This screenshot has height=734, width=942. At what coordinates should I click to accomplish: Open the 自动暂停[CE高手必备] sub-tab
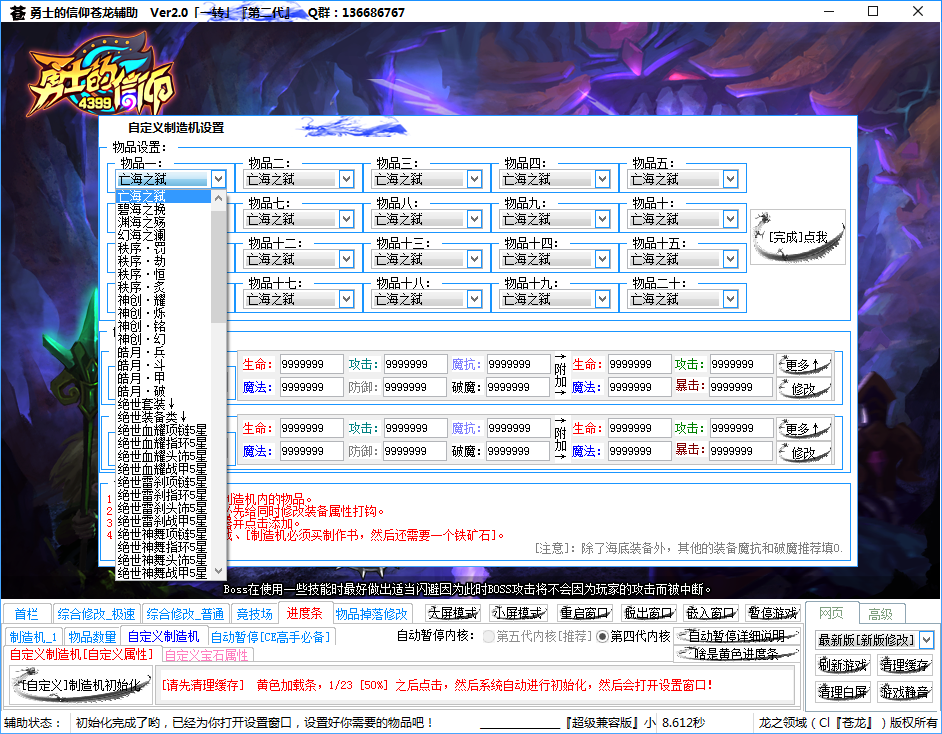click(270, 636)
